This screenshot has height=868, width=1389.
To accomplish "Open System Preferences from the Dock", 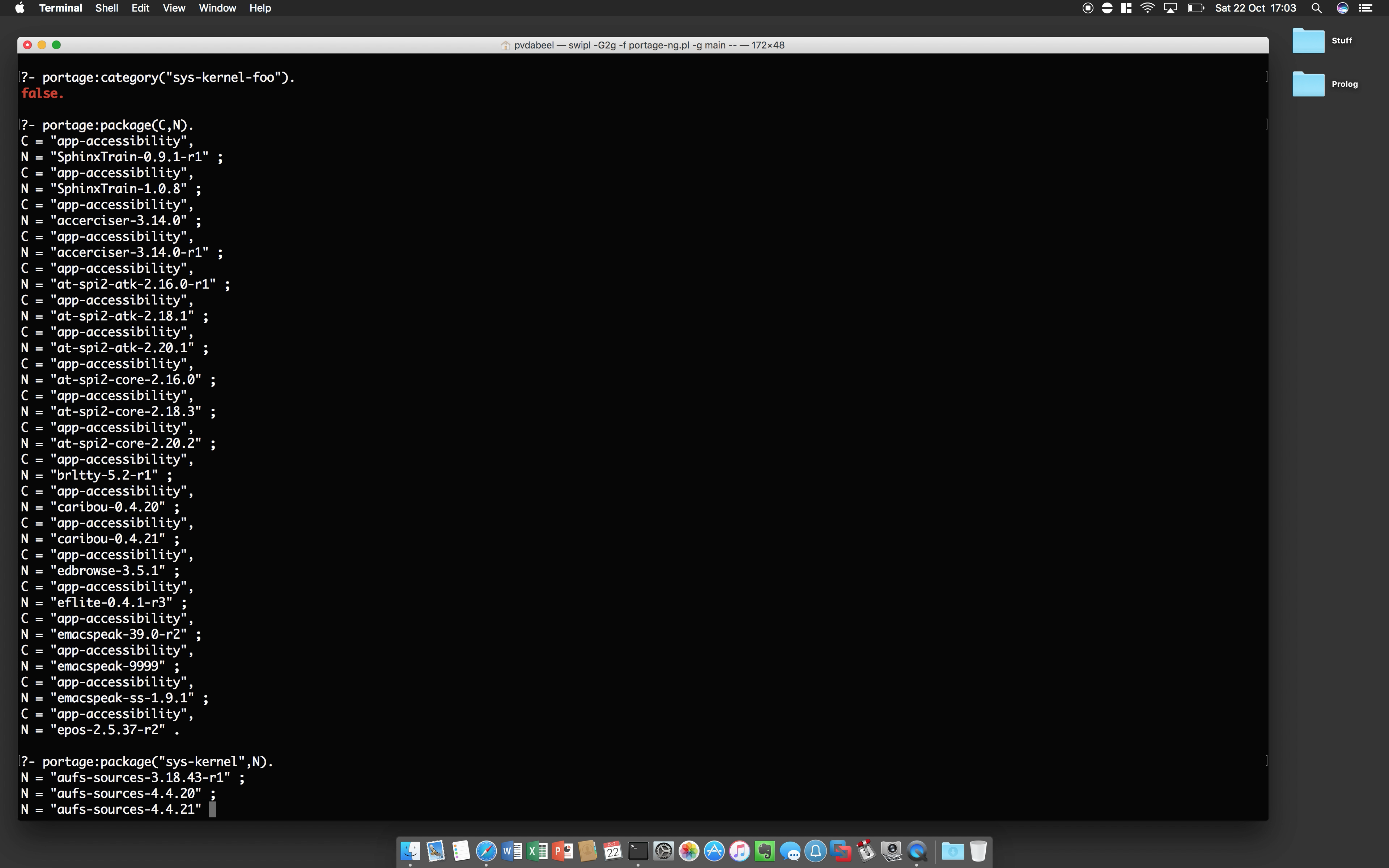I will 663,851.
